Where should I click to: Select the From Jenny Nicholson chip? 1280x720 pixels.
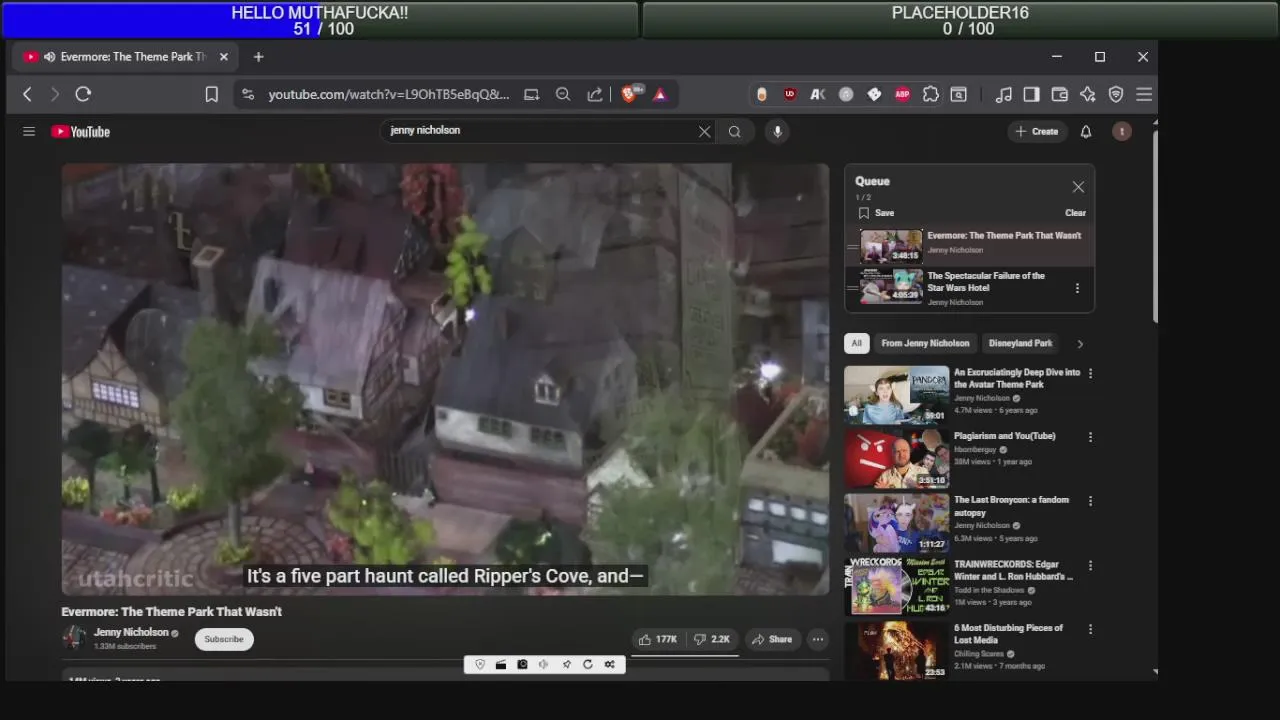click(x=925, y=343)
